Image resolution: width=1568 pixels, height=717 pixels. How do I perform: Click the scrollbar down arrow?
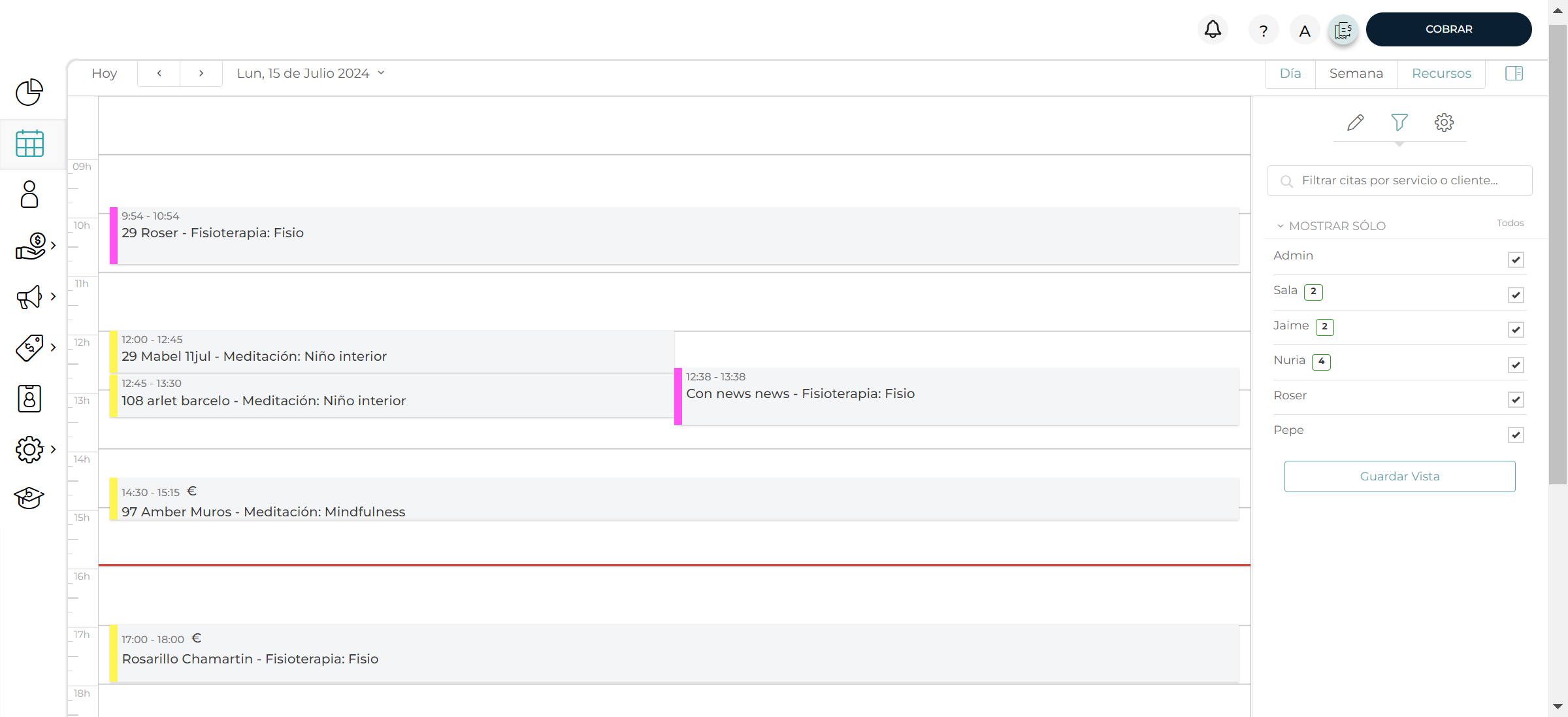click(1558, 707)
